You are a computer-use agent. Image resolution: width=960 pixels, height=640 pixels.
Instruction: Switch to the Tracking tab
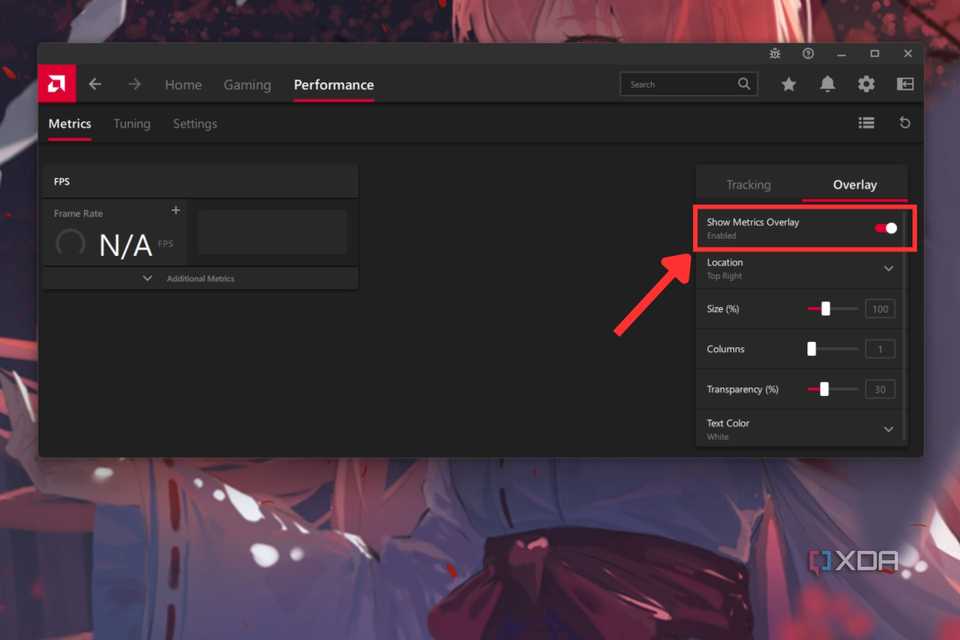point(748,184)
